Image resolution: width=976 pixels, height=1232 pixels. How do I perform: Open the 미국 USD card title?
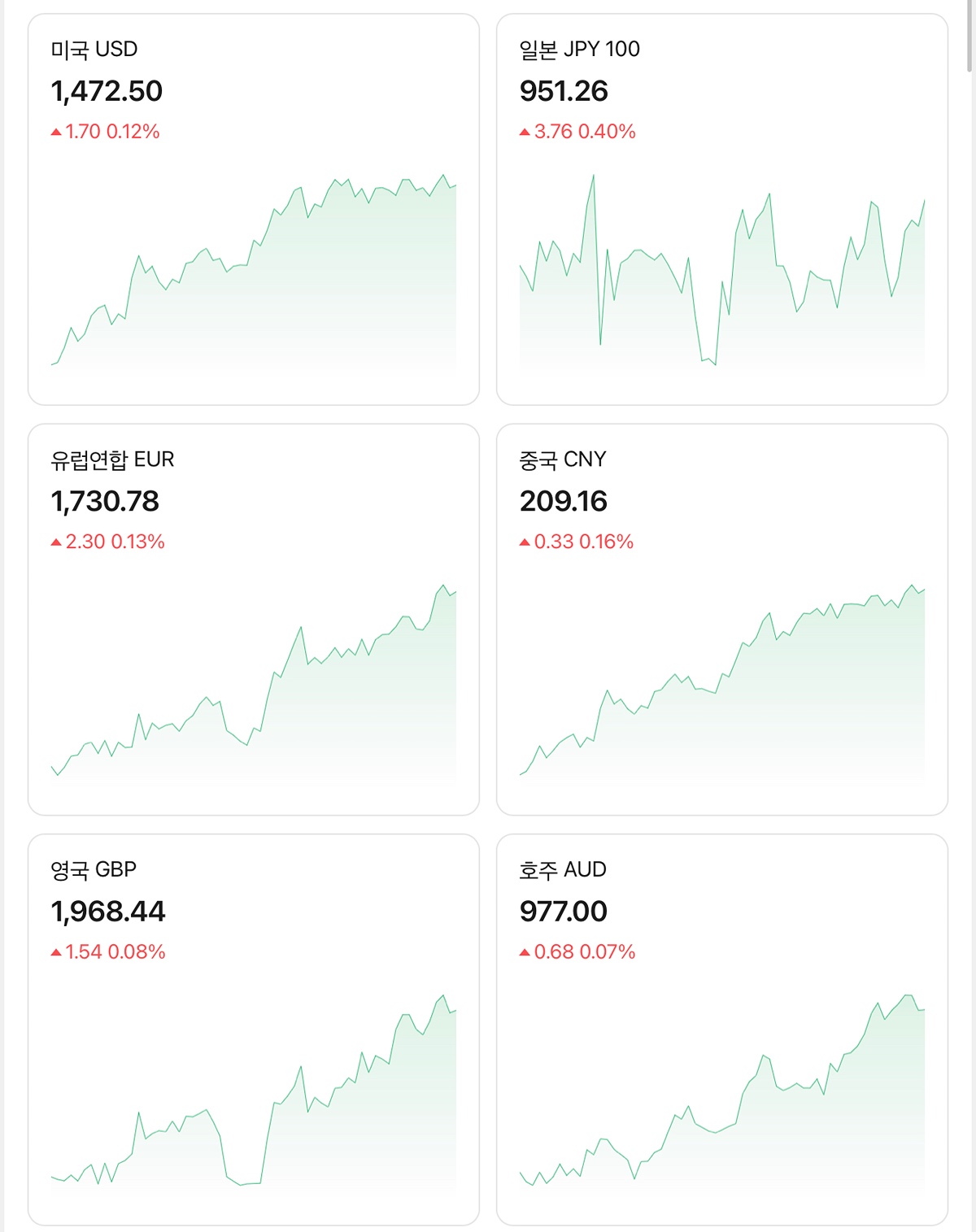pyautogui.click(x=94, y=50)
